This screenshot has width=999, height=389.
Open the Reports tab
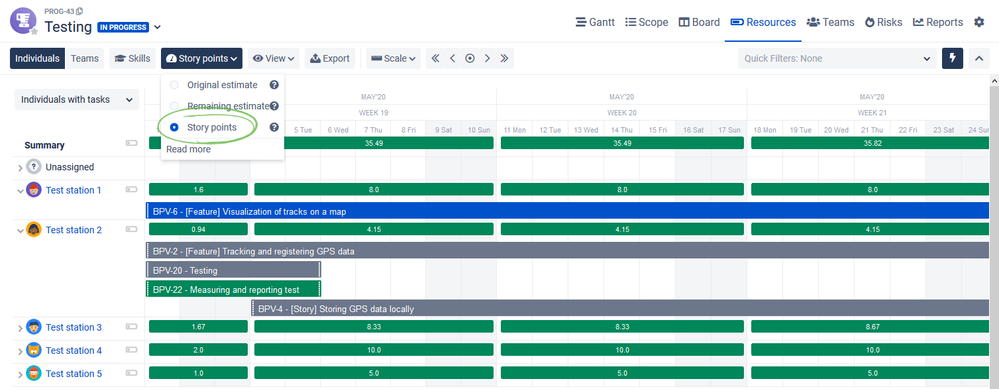pos(938,22)
